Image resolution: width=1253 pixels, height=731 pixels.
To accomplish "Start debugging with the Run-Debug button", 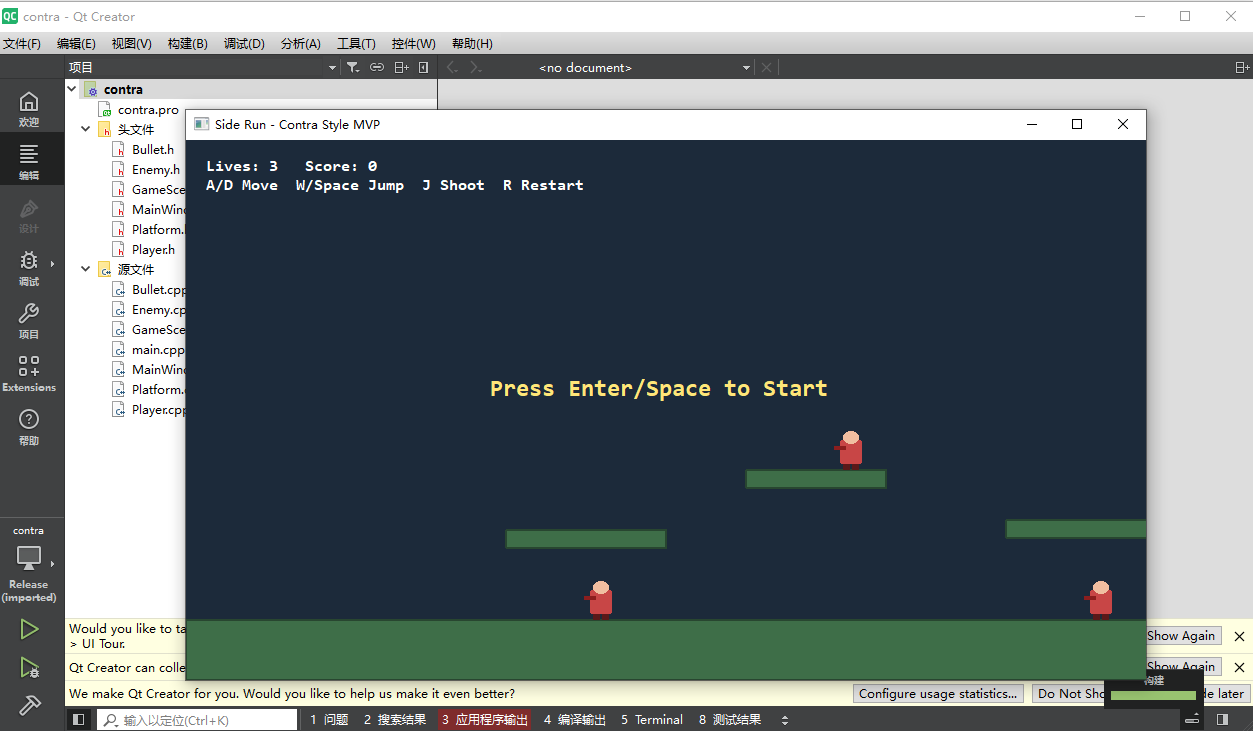I will 29,667.
